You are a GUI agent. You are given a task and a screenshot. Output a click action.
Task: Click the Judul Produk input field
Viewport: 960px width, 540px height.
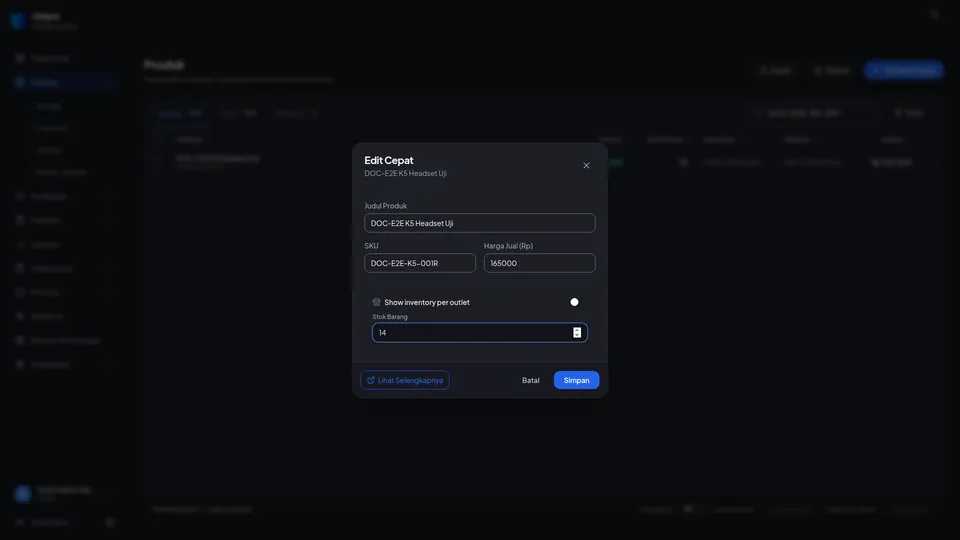tap(479, 223)
